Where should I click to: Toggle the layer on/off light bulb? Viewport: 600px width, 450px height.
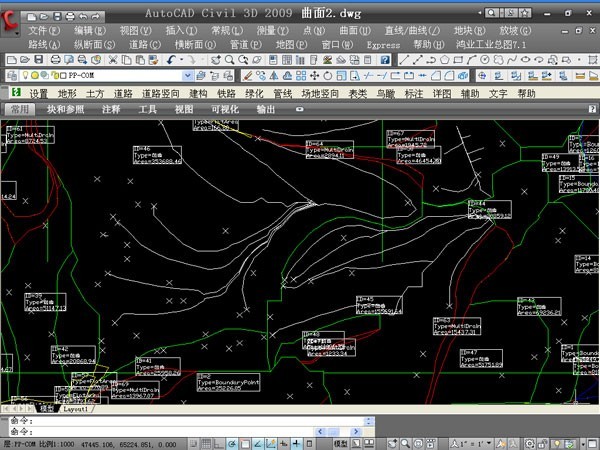[23, 76]
